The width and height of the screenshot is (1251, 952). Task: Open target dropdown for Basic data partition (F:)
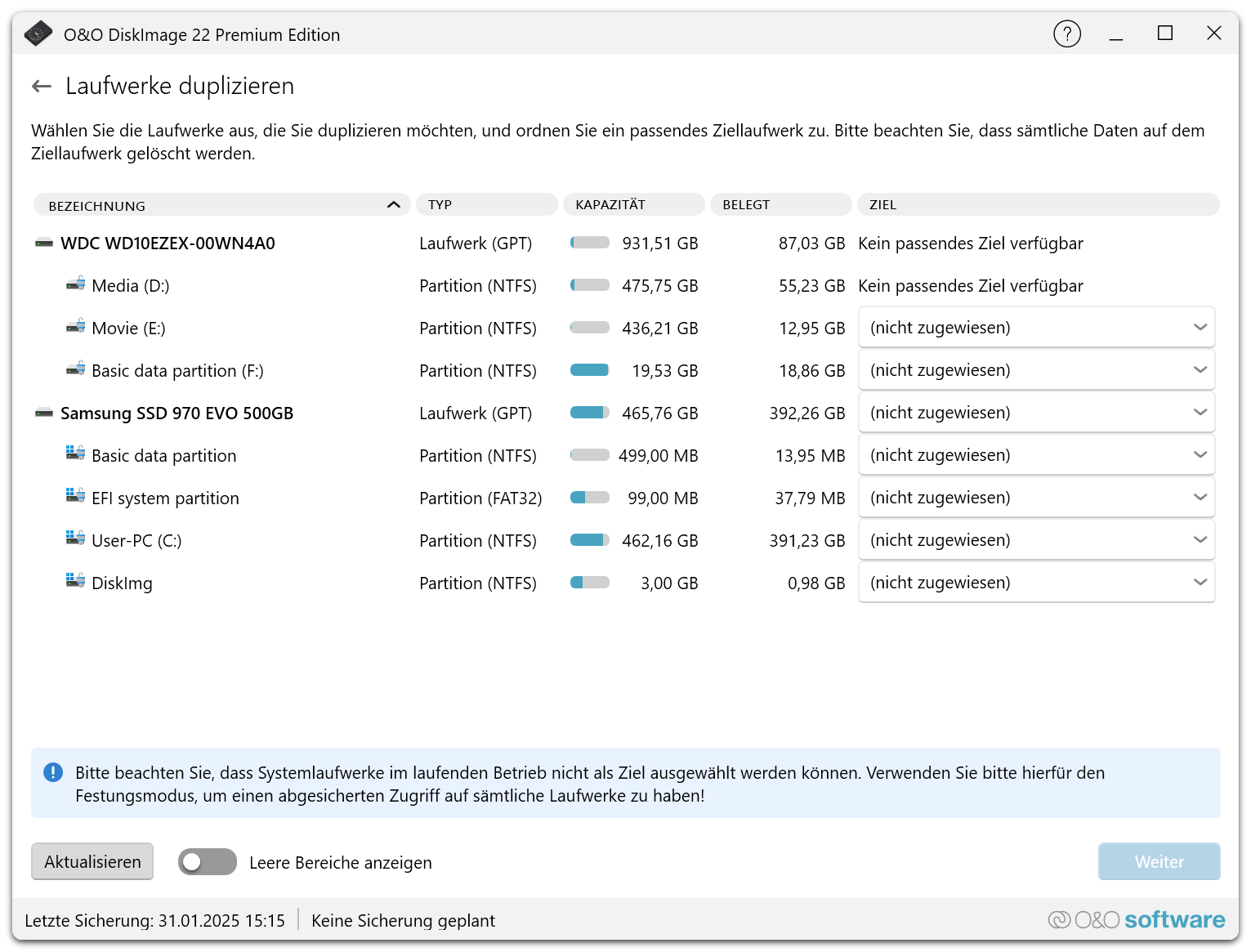coord(1036,370)
